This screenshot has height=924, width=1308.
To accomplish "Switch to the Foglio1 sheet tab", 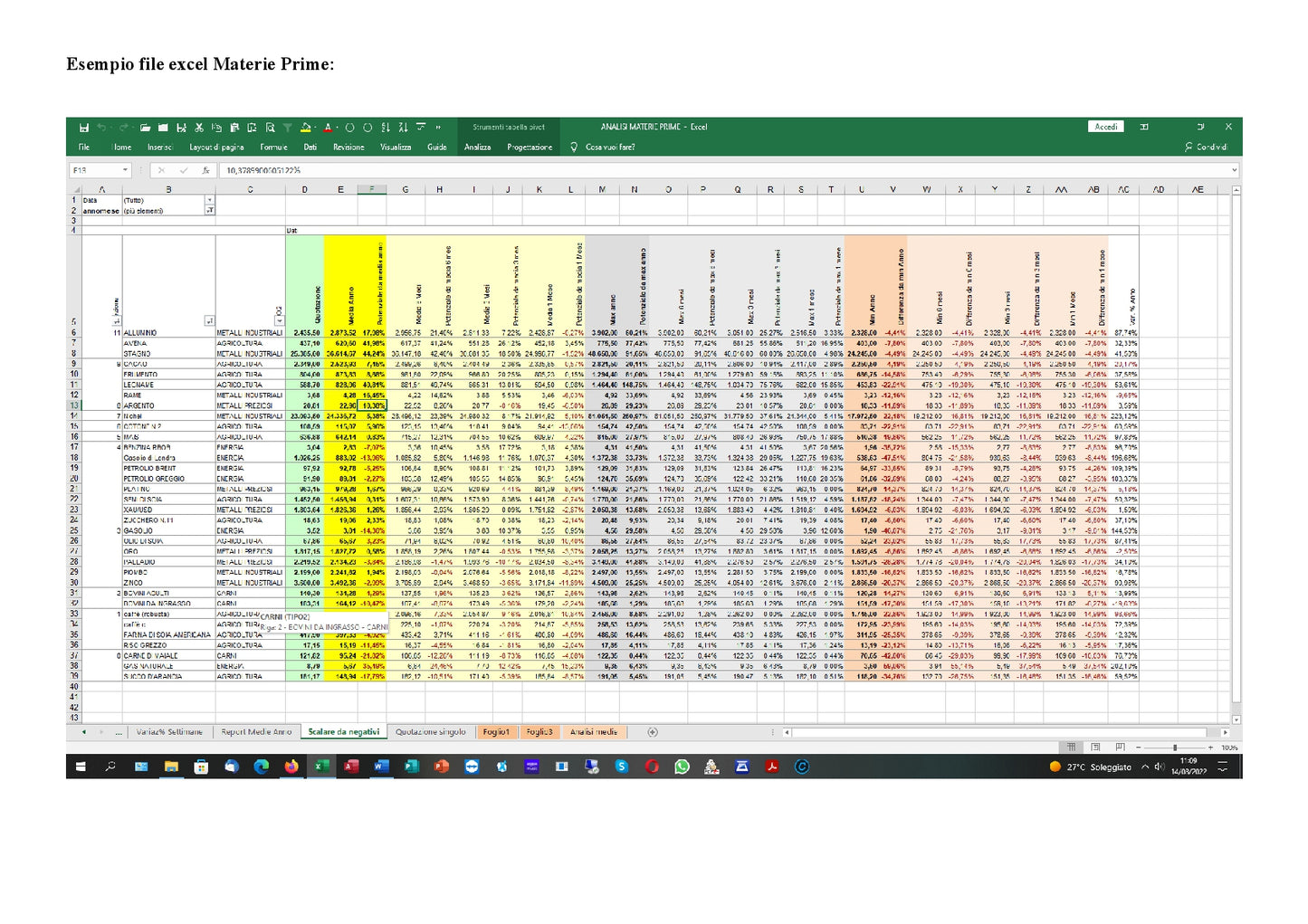I will point(496,731).
